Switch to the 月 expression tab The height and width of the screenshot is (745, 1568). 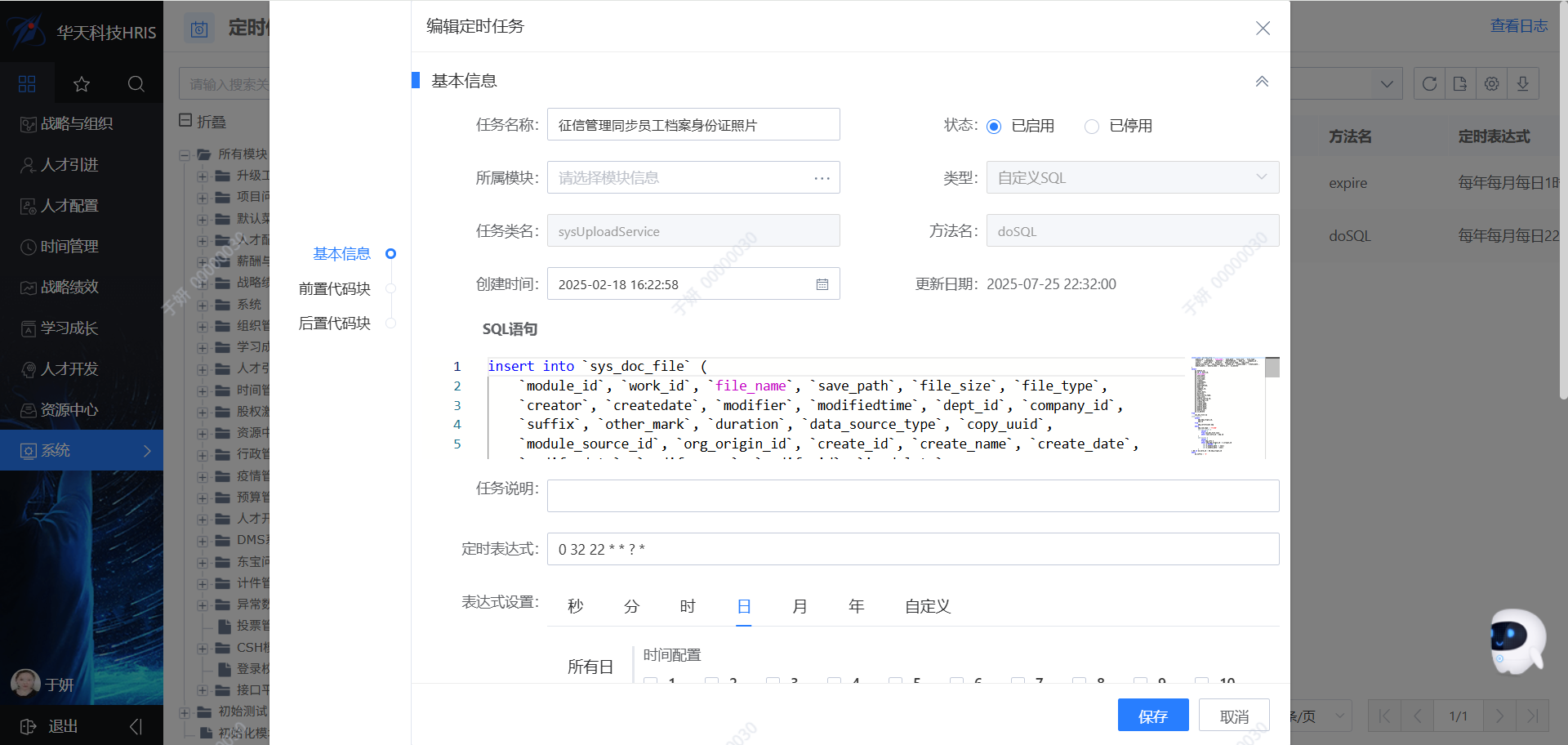point(800,606)
